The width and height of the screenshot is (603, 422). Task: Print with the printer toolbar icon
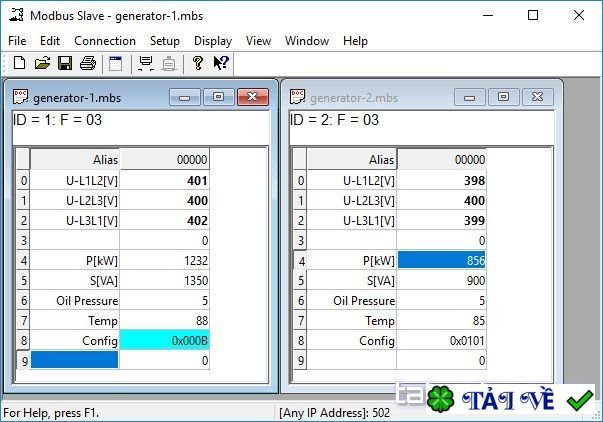88,63
